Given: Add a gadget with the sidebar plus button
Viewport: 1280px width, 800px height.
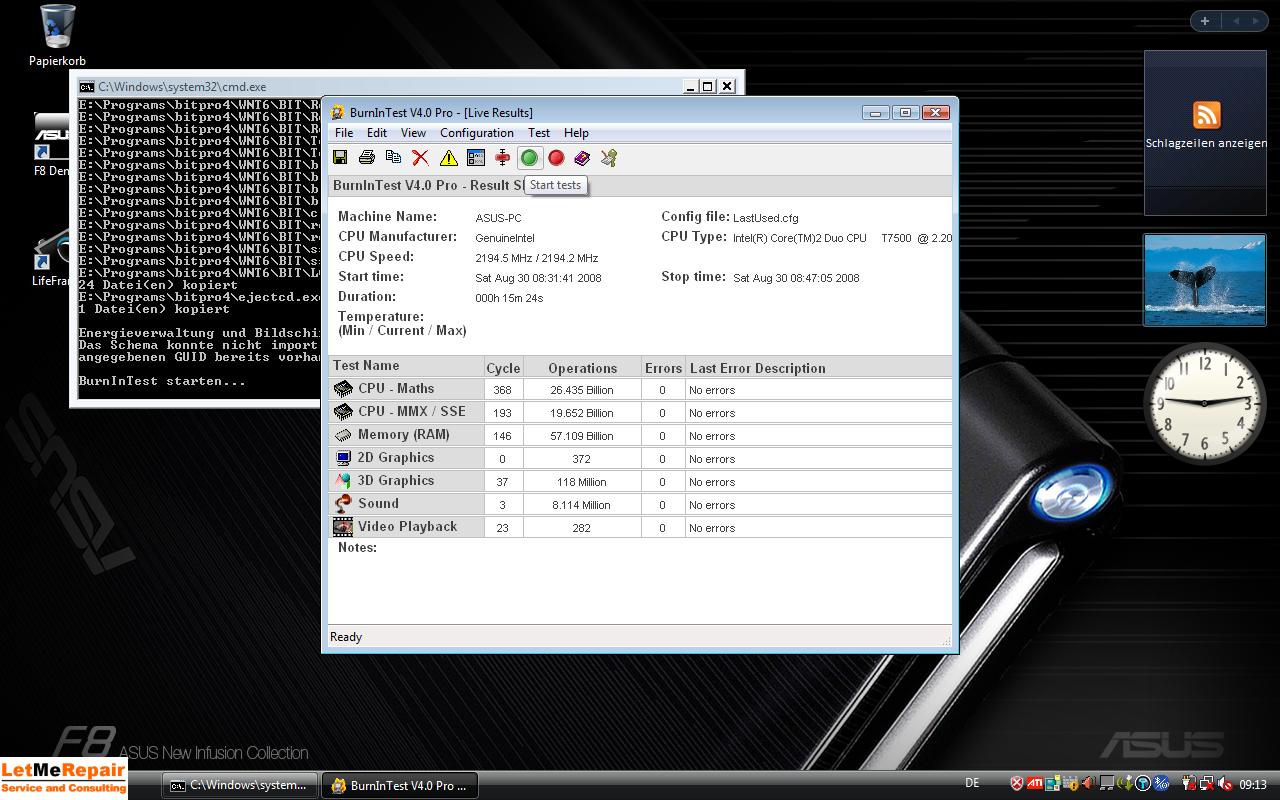Looking at the screenshot, I should coord(1205,20).
